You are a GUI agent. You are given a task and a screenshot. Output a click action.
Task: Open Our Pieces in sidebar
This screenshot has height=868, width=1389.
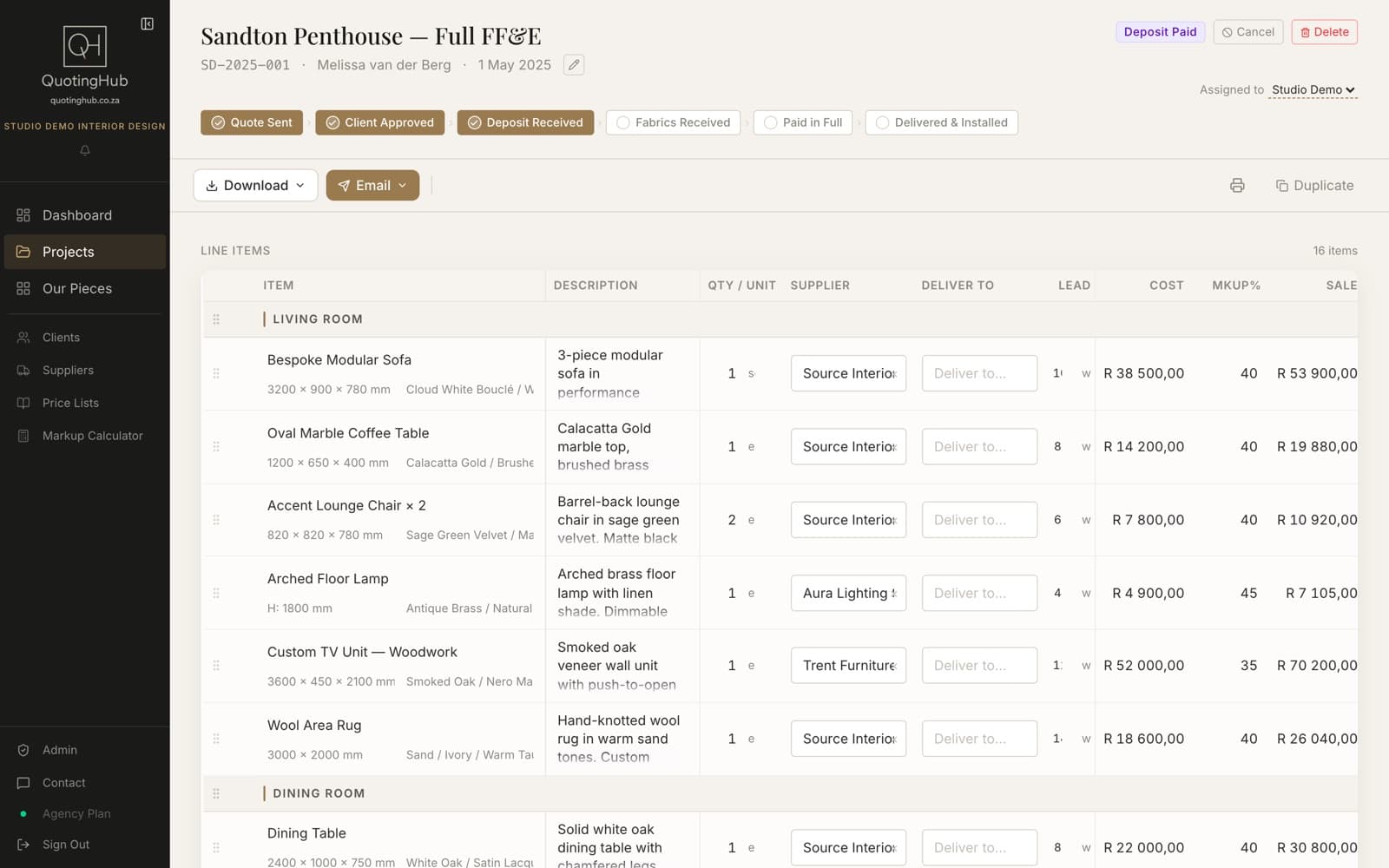click(85, 288)
